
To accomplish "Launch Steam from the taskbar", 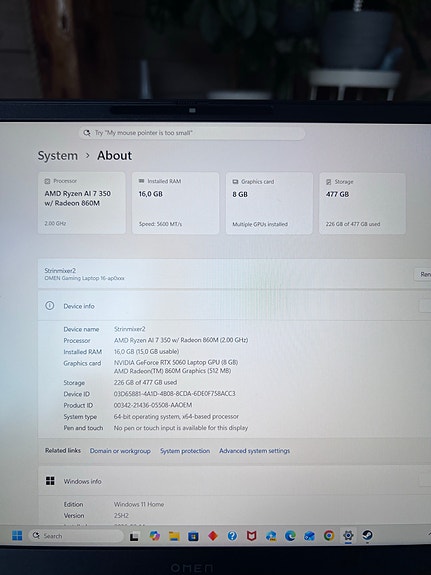I will click(367, 535).
